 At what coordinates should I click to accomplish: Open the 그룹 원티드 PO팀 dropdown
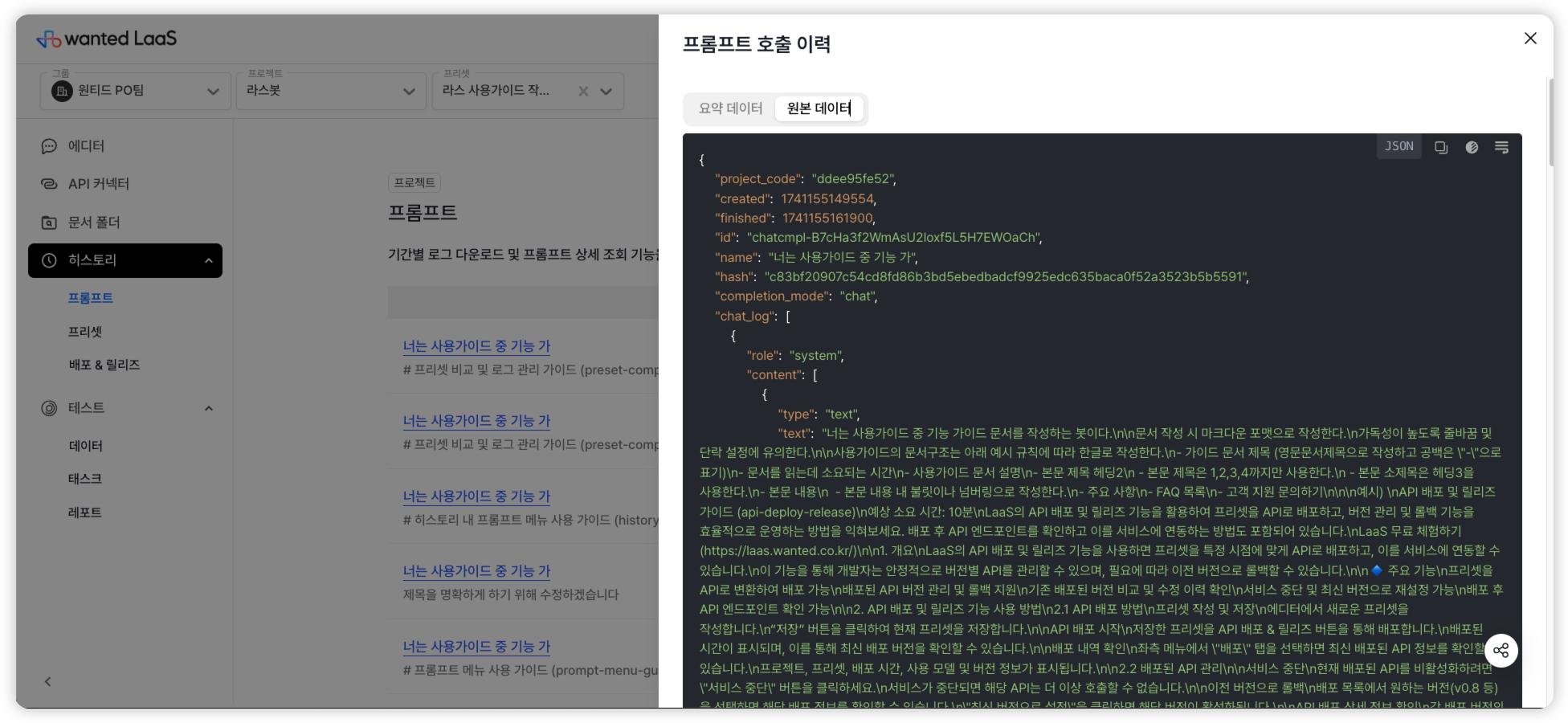pyautogui.click(x=135, y=91)
